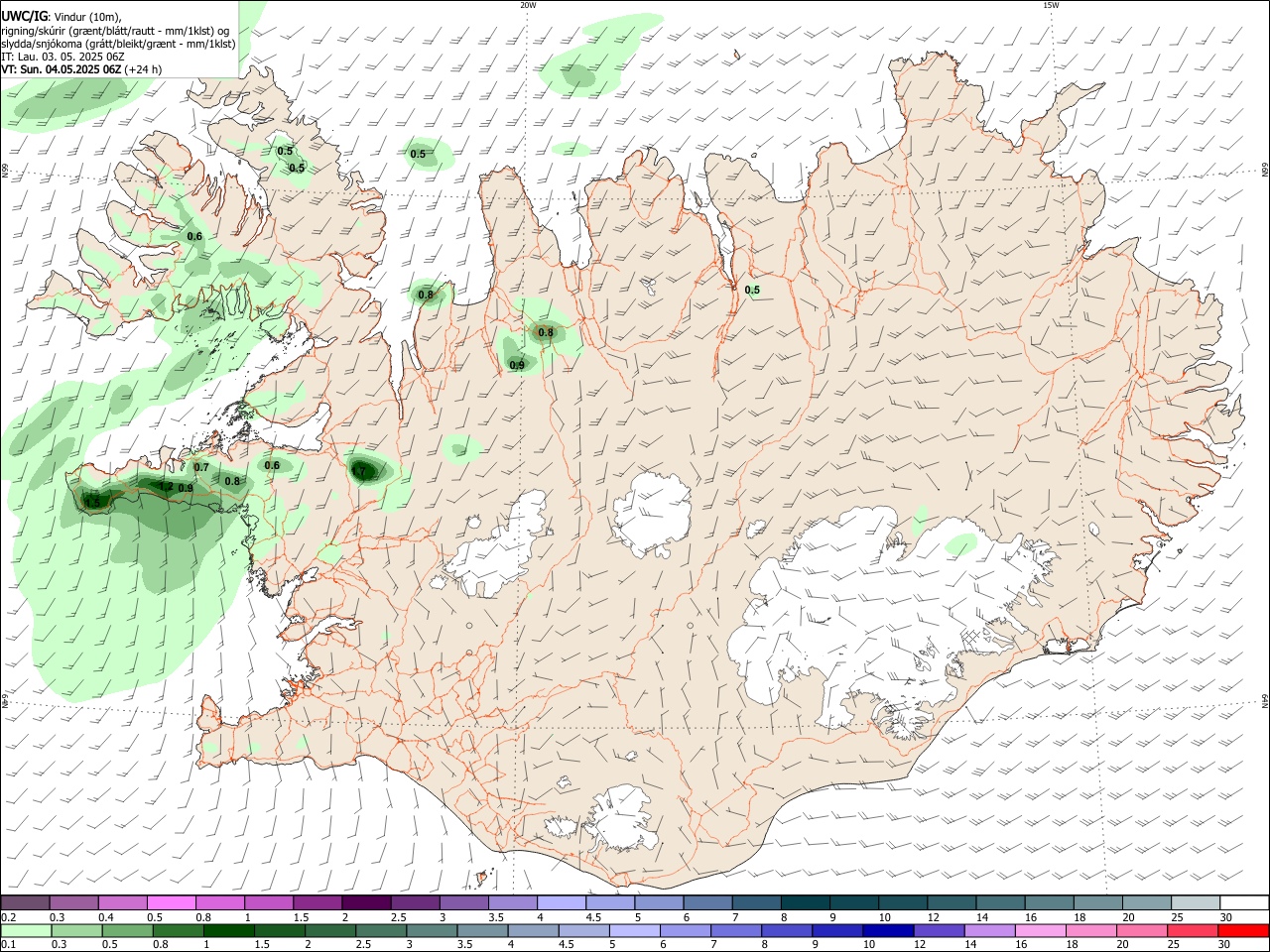1270x952 pixels.
Task: Click the white Hofsjökull glacier in central Iceland
Action: point(652,513)
